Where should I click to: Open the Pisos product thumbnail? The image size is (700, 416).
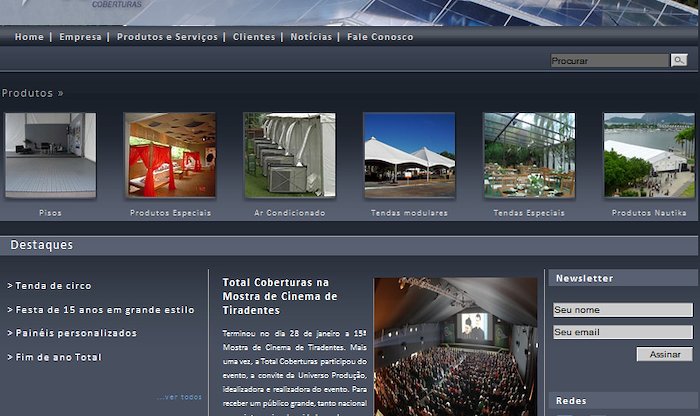tap(50, 155)
